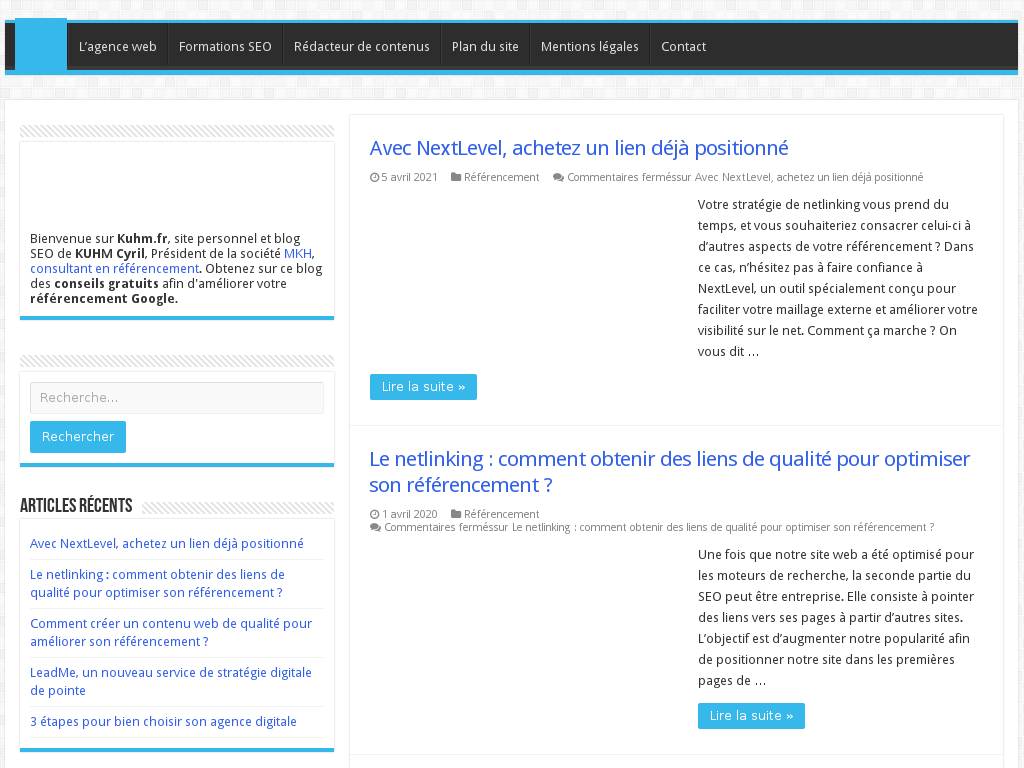Open the Contact page from navbar
The image size is (1024, 768).
point(683,47)
